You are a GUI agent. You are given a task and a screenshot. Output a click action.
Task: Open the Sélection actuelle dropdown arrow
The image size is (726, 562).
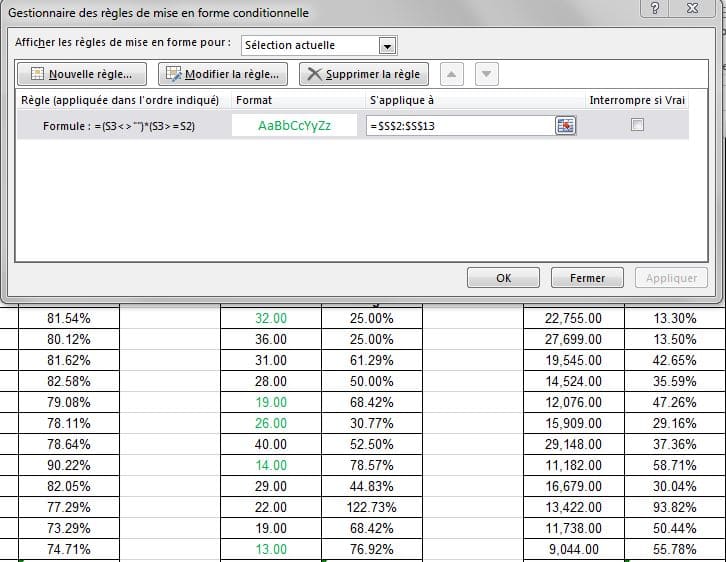(x=388, y=45)
